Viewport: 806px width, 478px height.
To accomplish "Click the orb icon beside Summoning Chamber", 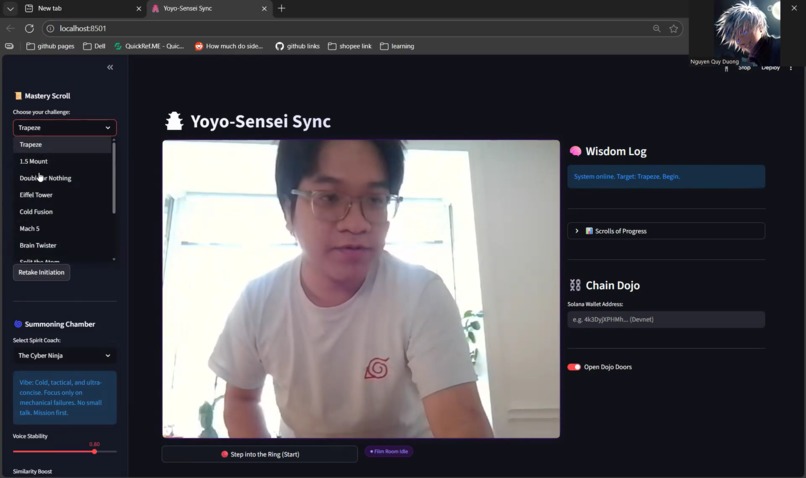I will tap(18, 324).
